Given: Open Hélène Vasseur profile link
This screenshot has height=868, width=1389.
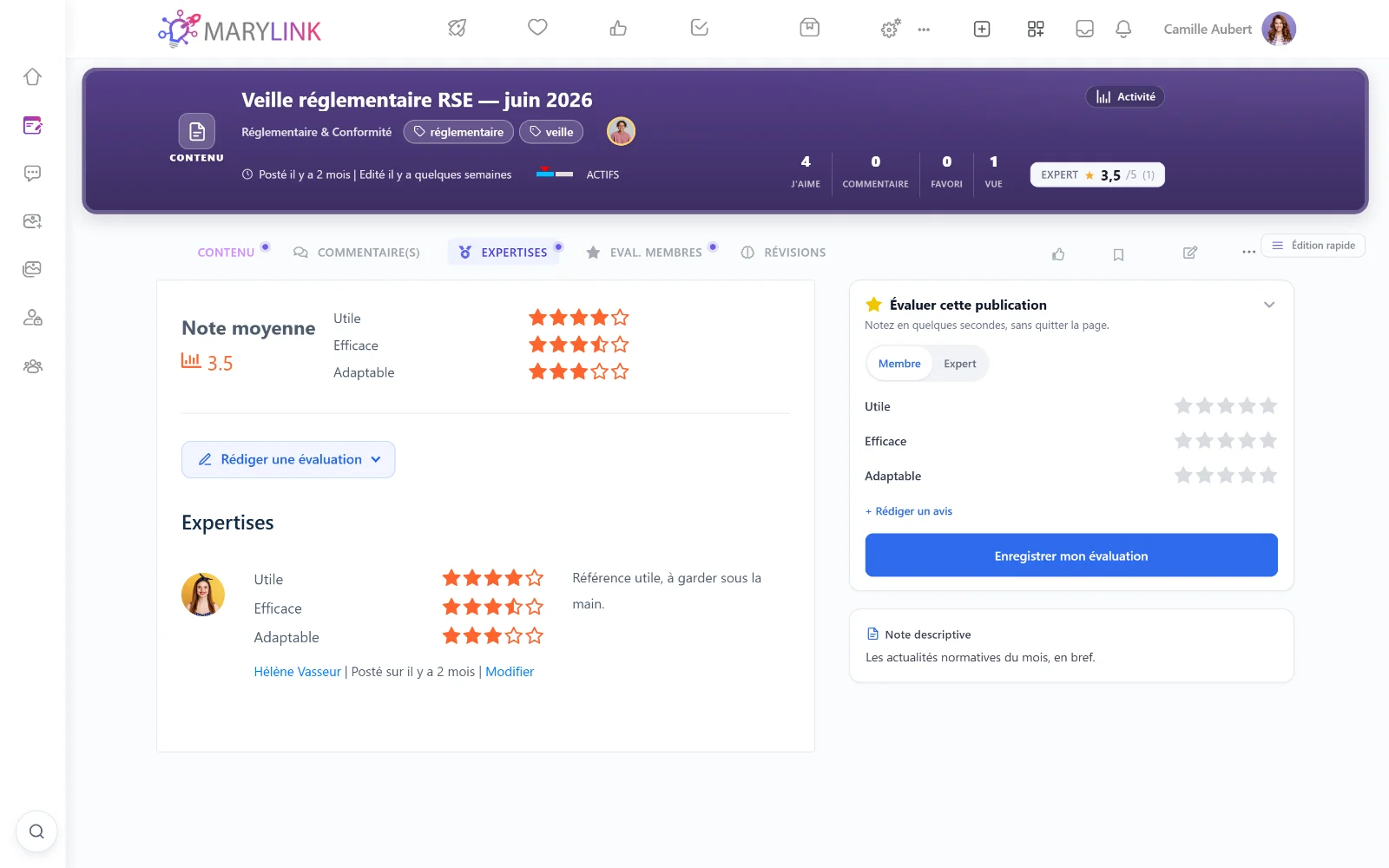Looking at the screenshot, I should tap(297, 672).
